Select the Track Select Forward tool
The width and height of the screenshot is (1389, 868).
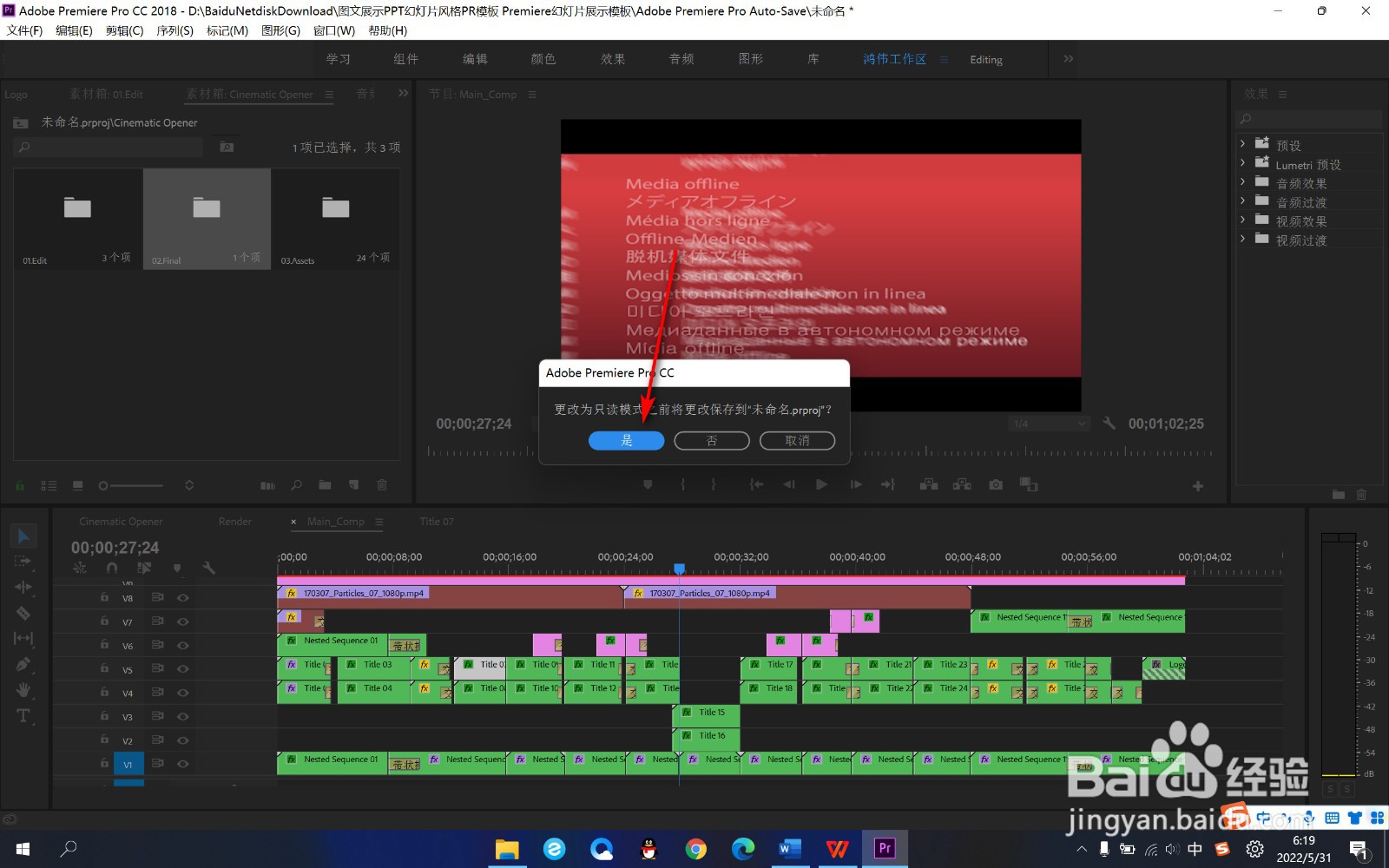pyautogui.click(x=23, y=562)
